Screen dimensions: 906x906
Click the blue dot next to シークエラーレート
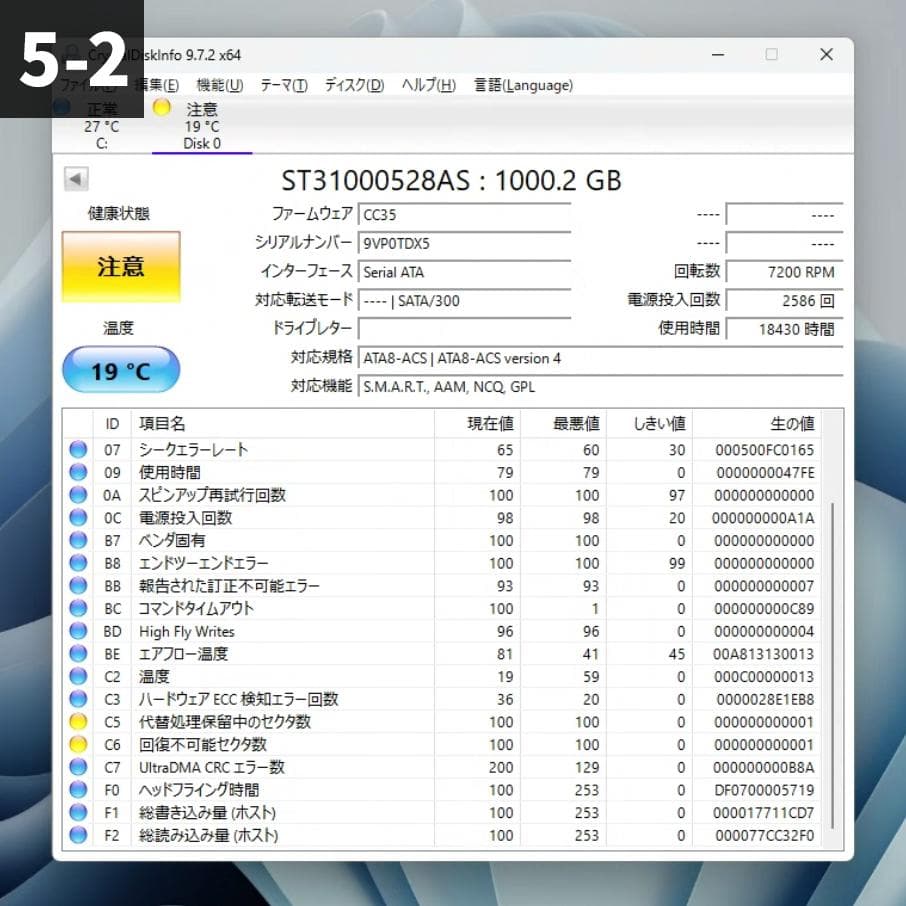(78, 449)
